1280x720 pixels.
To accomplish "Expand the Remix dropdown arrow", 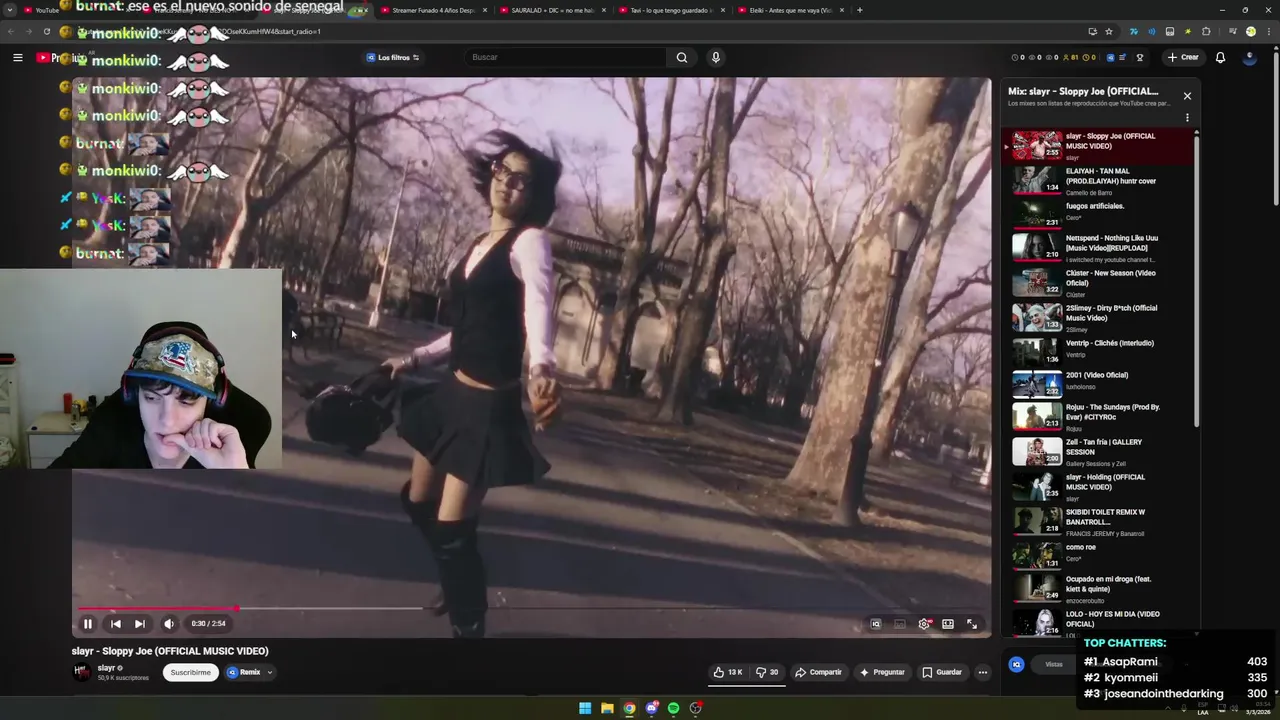I will 270,672.
